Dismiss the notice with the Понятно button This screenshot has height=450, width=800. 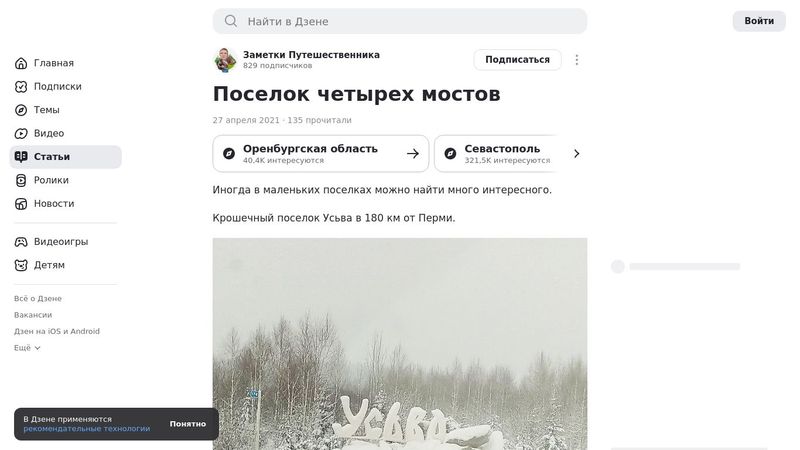[188, 424]
